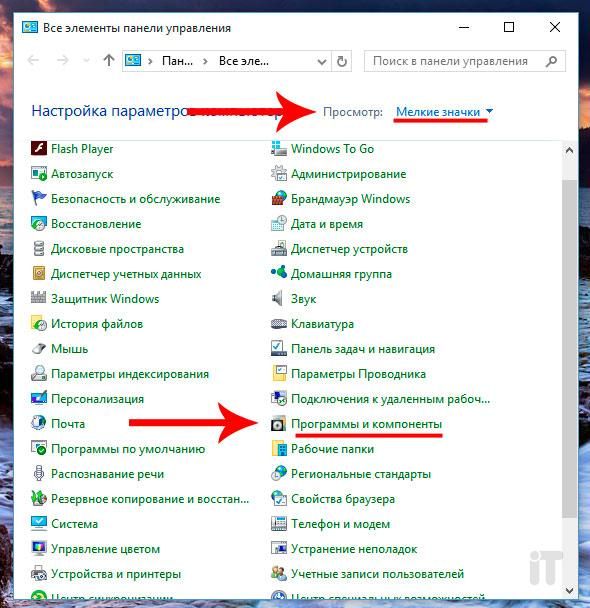Click the Пан... breadcrumb segment

(177, 61)
